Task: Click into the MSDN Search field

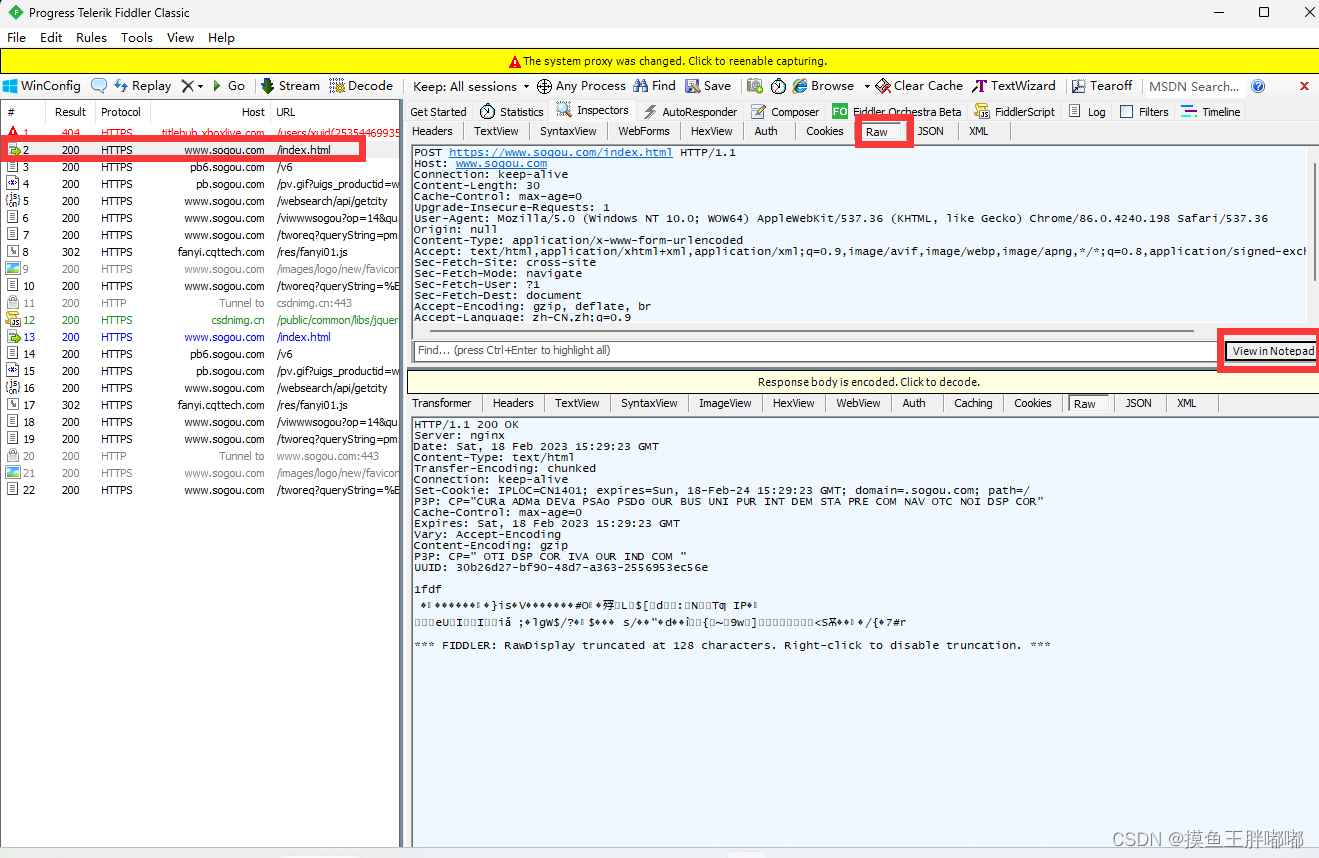Action: (1193, 86)
